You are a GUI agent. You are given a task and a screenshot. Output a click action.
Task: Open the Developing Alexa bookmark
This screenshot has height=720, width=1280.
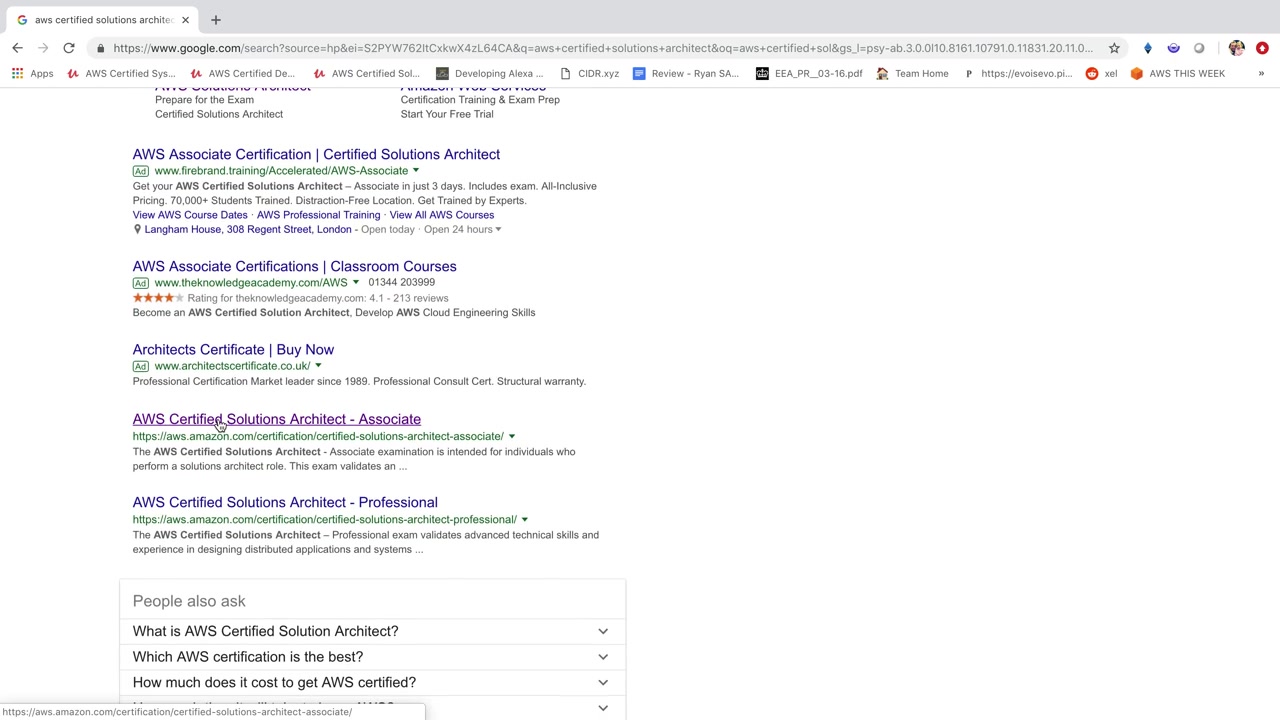pos(490,73)
